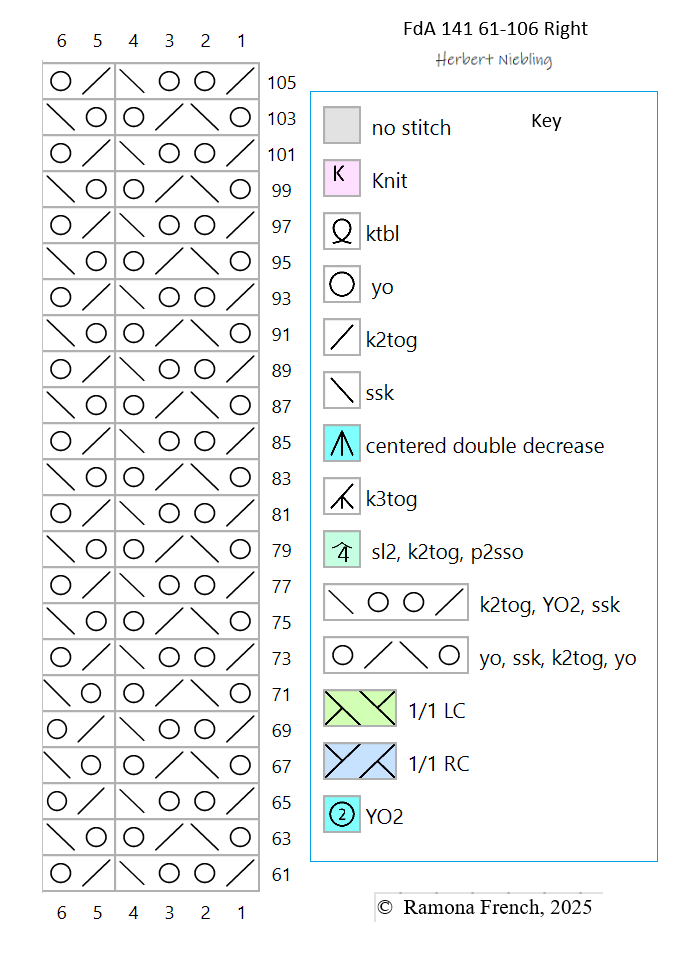Click the chart title FdA 141 61-106 Right
Viewport: 676px width, 960px height.
495,29
